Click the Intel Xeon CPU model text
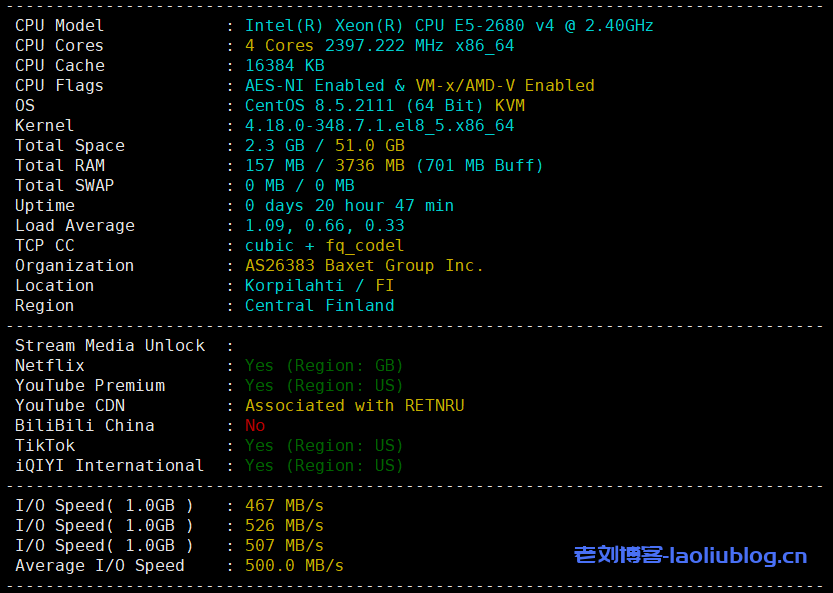833x593 pixels. click(x=449, y=26)
